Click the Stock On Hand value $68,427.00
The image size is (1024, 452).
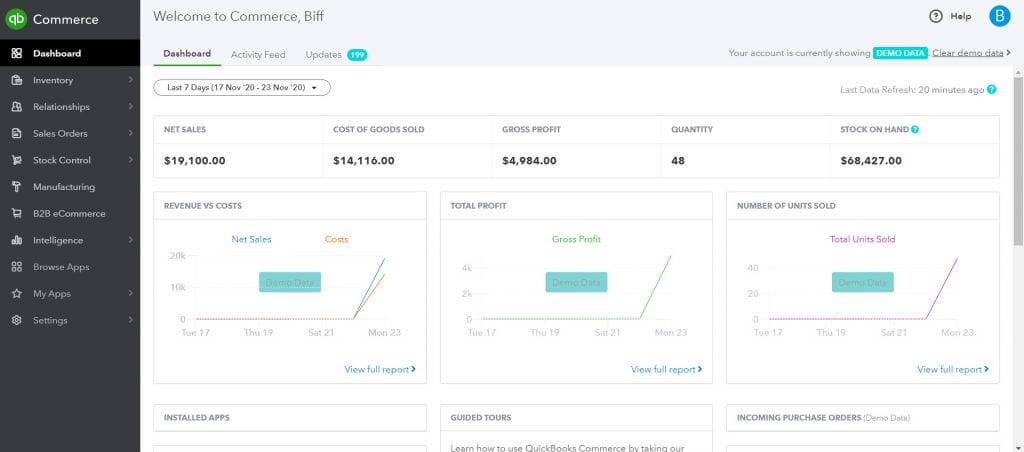871,161
